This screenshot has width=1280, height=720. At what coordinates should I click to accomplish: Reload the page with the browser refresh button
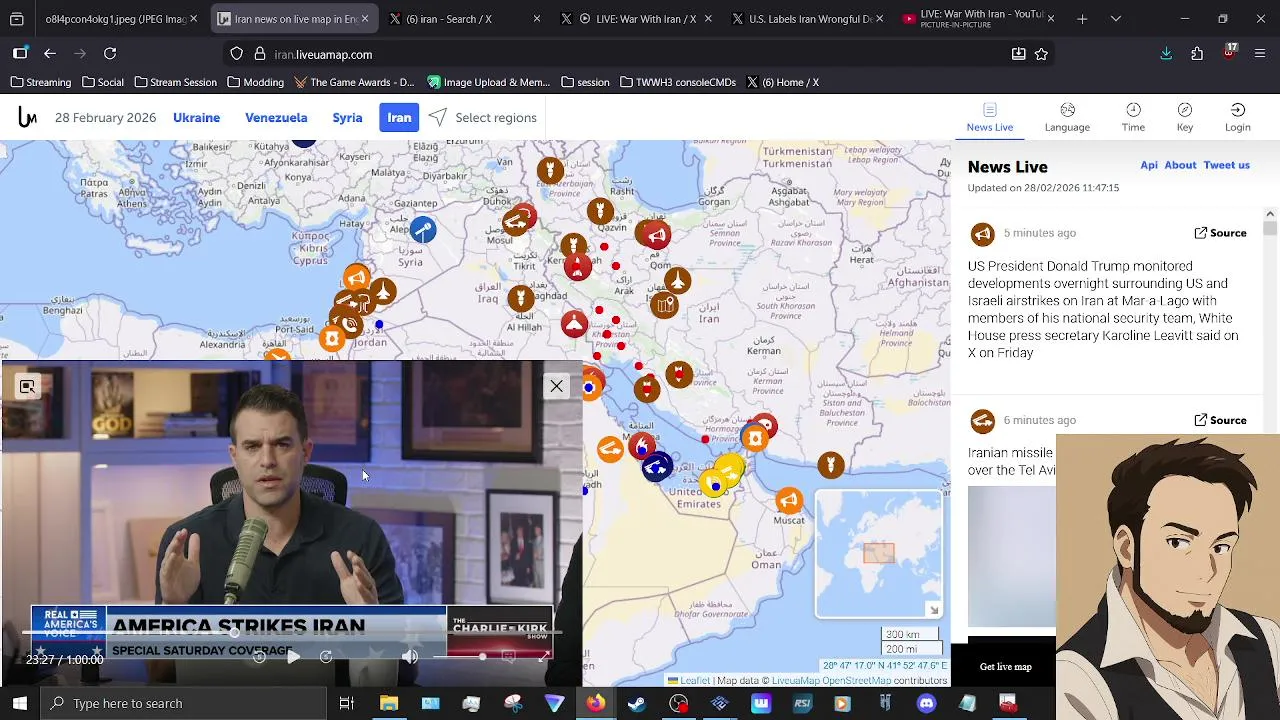(110, 53)
